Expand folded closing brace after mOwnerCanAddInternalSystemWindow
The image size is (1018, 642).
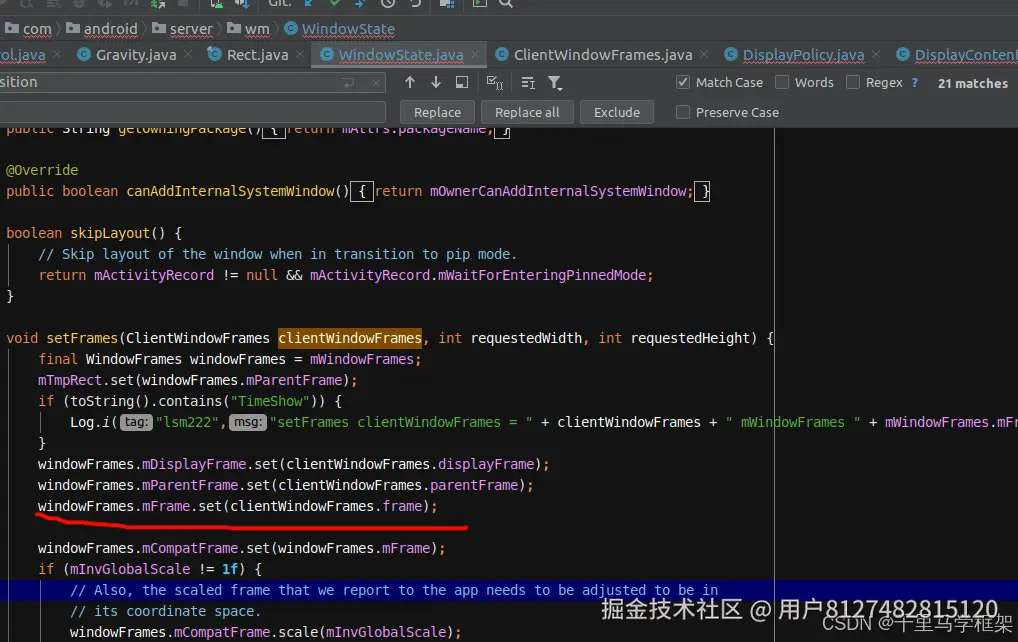[702, 191]
